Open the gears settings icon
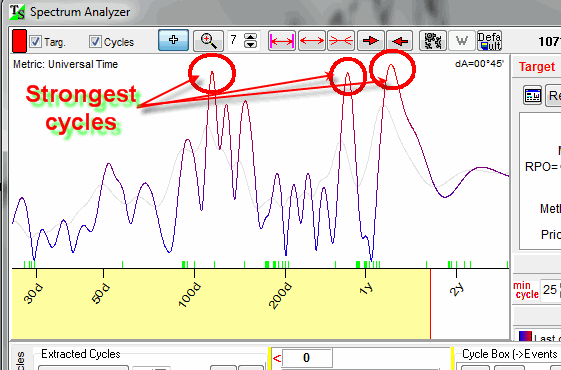561x370 pixels. [433, 40]
